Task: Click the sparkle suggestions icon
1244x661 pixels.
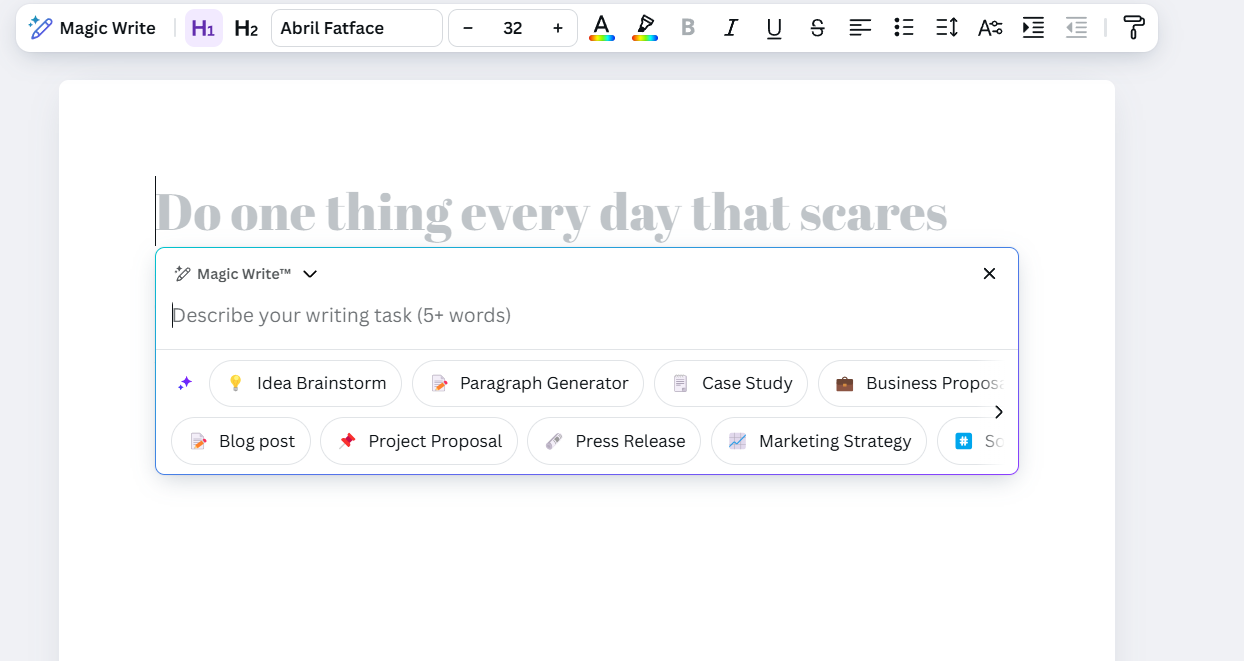Action: 185,383
